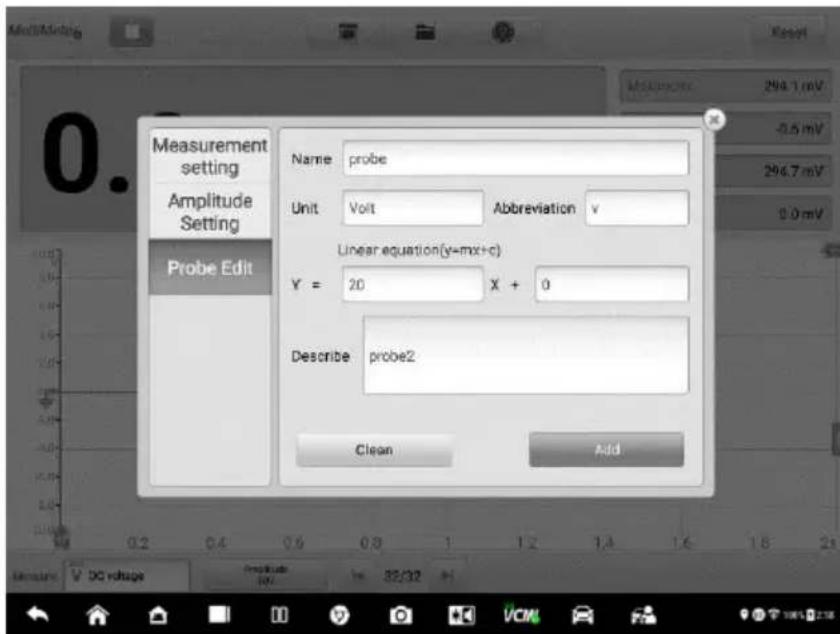Image resolution: width=840 pixels, height=634 pixels.
Task: Tap the remote service car-person icon
Action: [643, 615]
